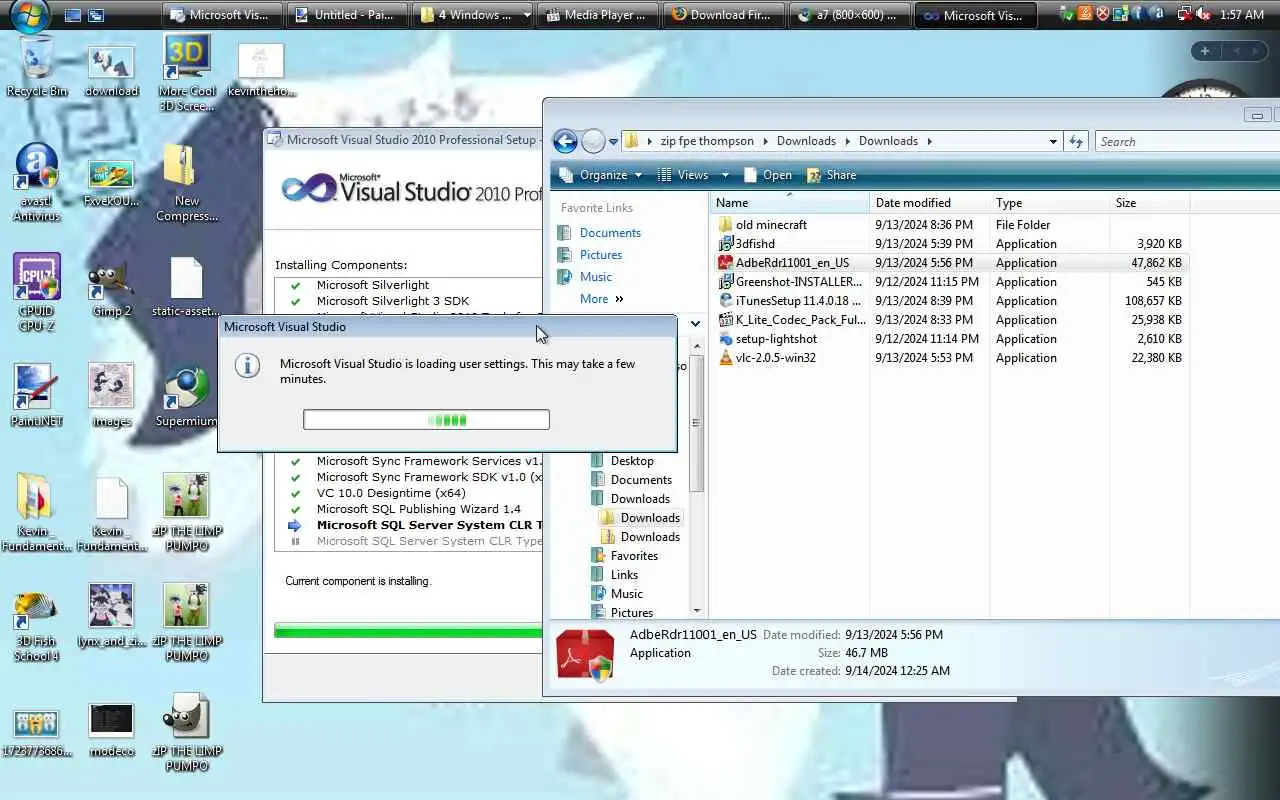The width and height of the screenshot is (1280, 800).
Task: Click the Show Desktop quick launch icon
Action: tap(72, 15)
